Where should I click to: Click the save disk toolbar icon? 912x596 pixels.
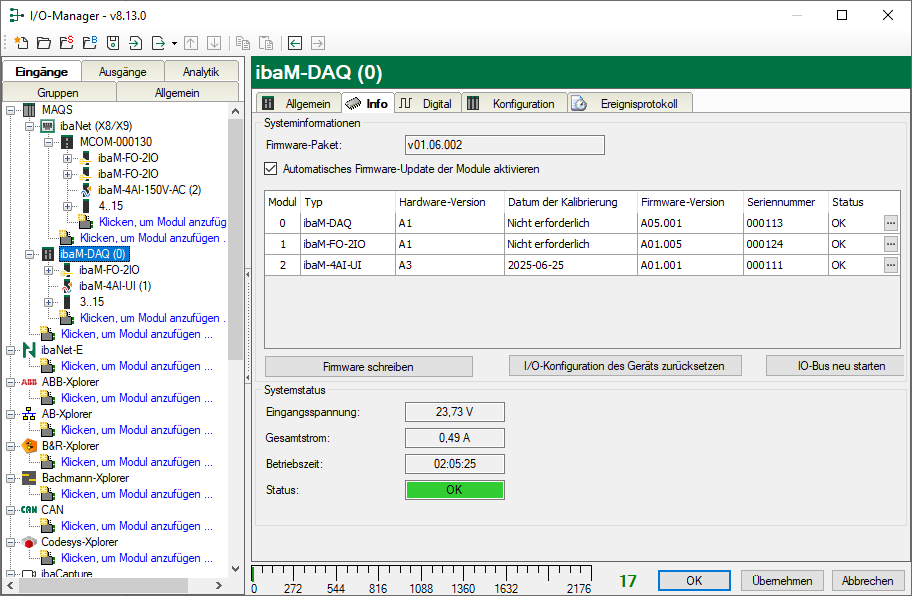[112, 43]
